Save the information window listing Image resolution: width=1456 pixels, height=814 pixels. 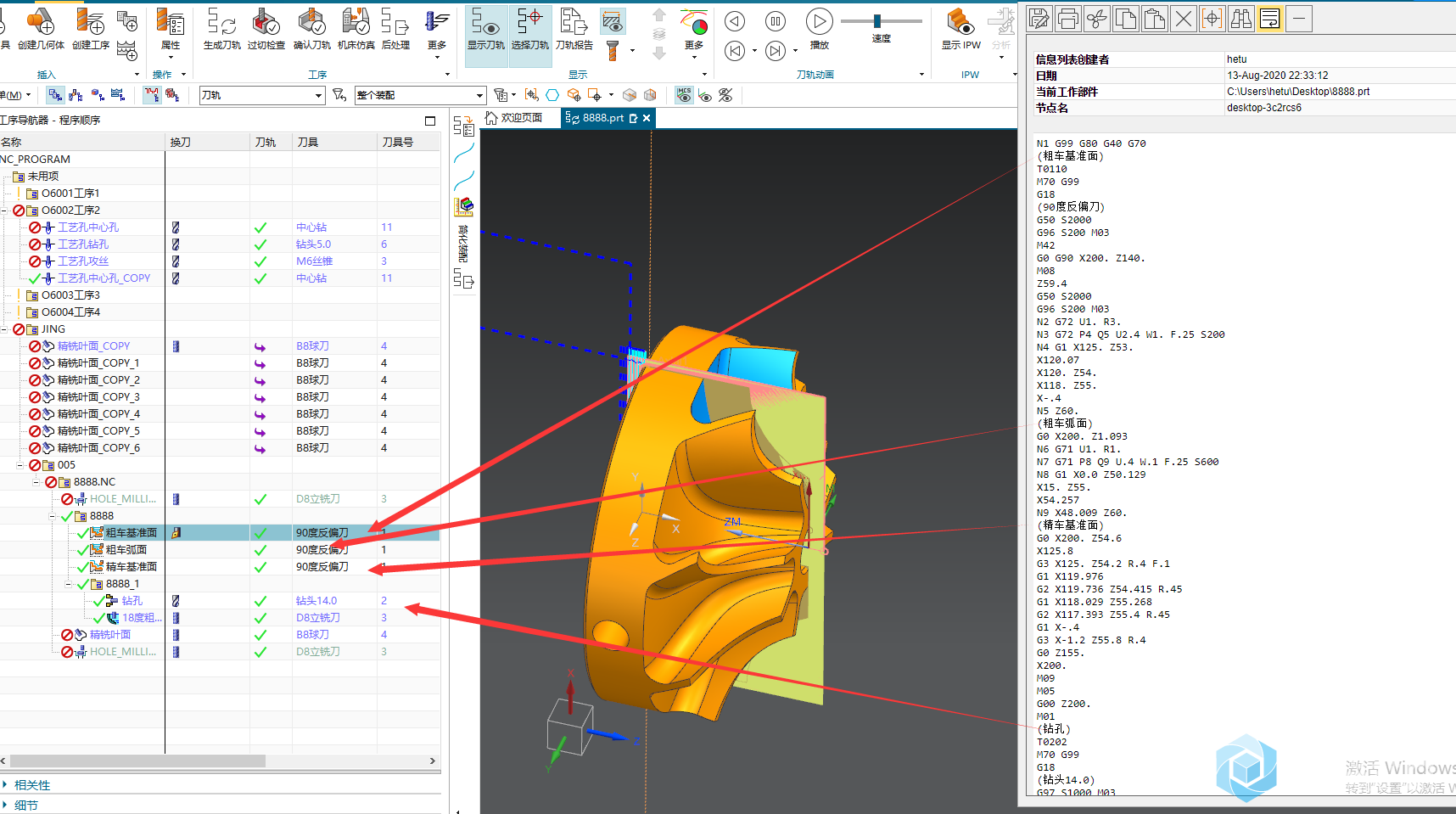click(x=1039, y=18)
